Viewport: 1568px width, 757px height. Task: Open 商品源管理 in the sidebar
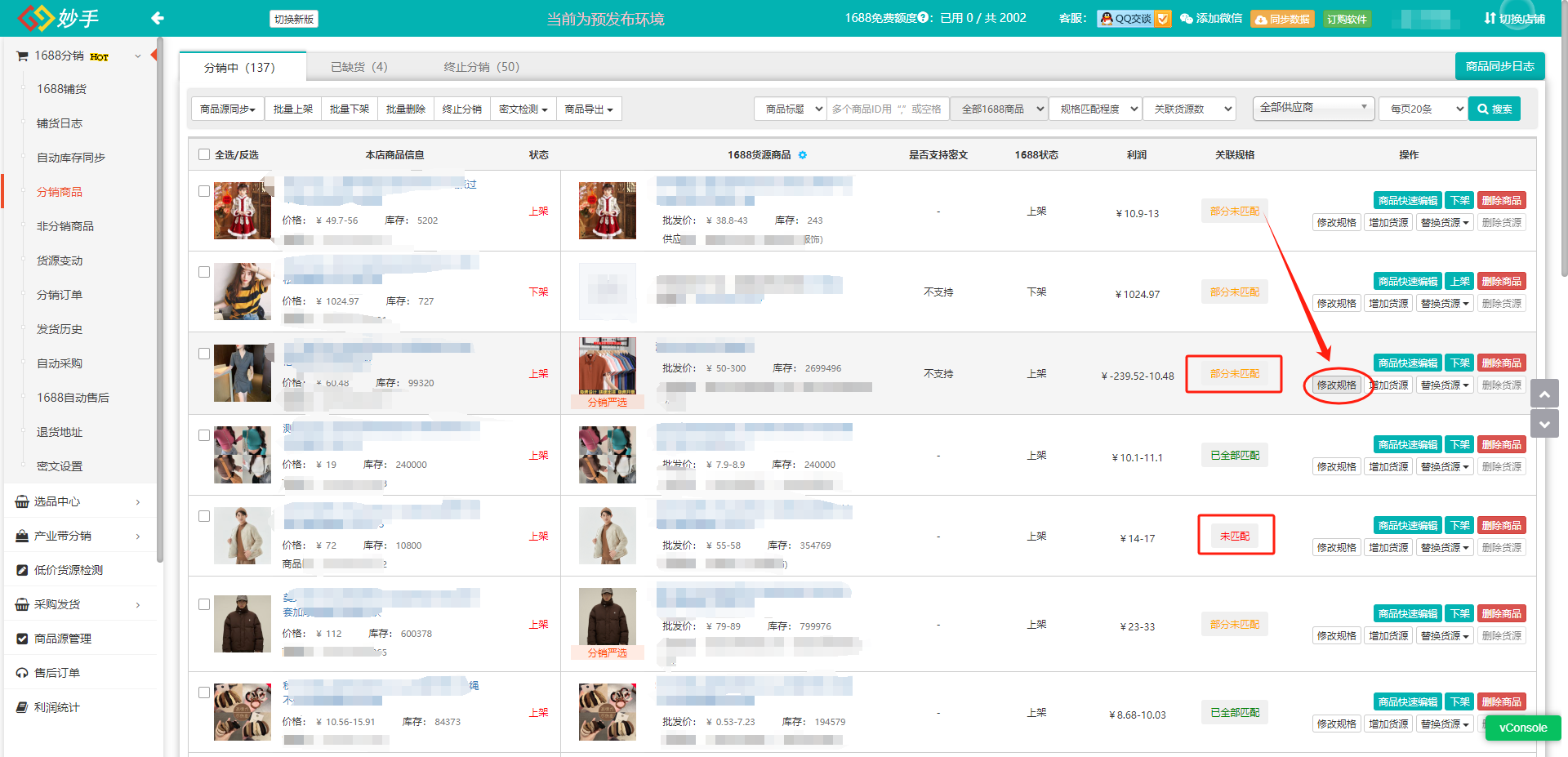point(63,639)
